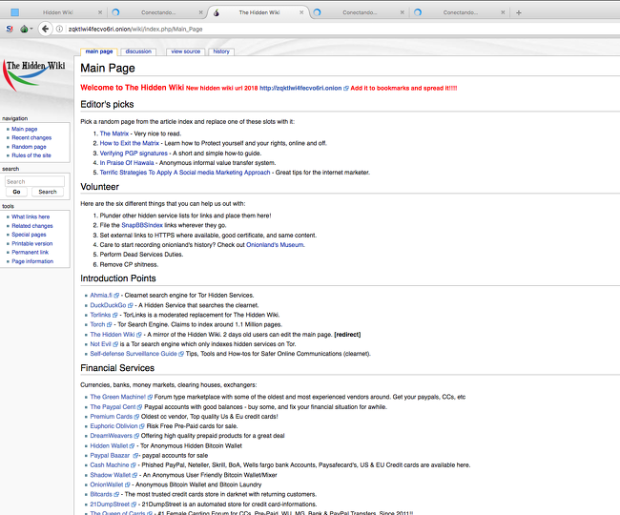The height and width of the screenshot is (515, 620).
Task: Click the blue icon at far left of tab bar
Action: [x=14, y=12]
